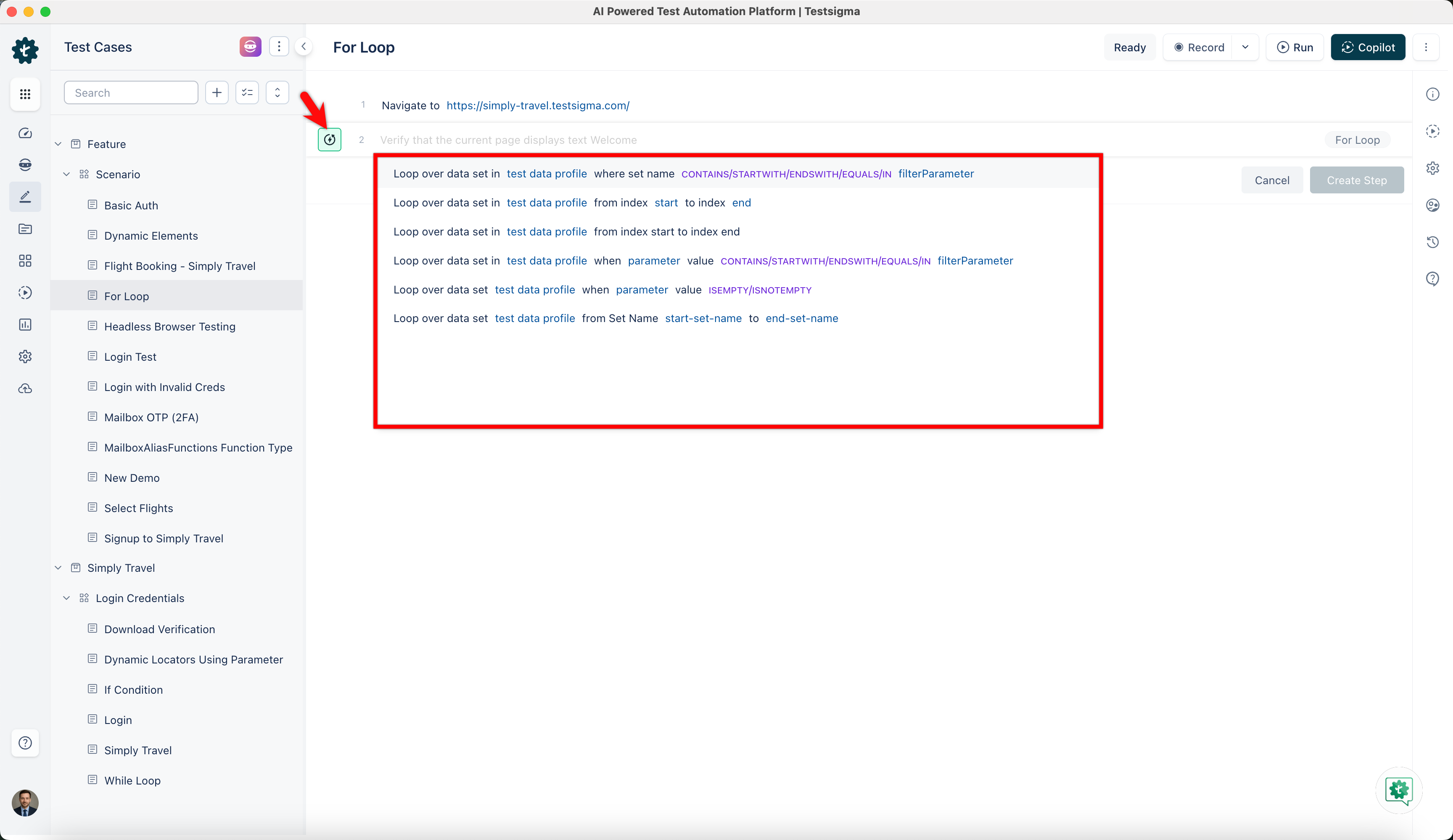Viewport: 1453px width, 840px height.
Task: Open the user profile avatar
Action: (25, 803)
